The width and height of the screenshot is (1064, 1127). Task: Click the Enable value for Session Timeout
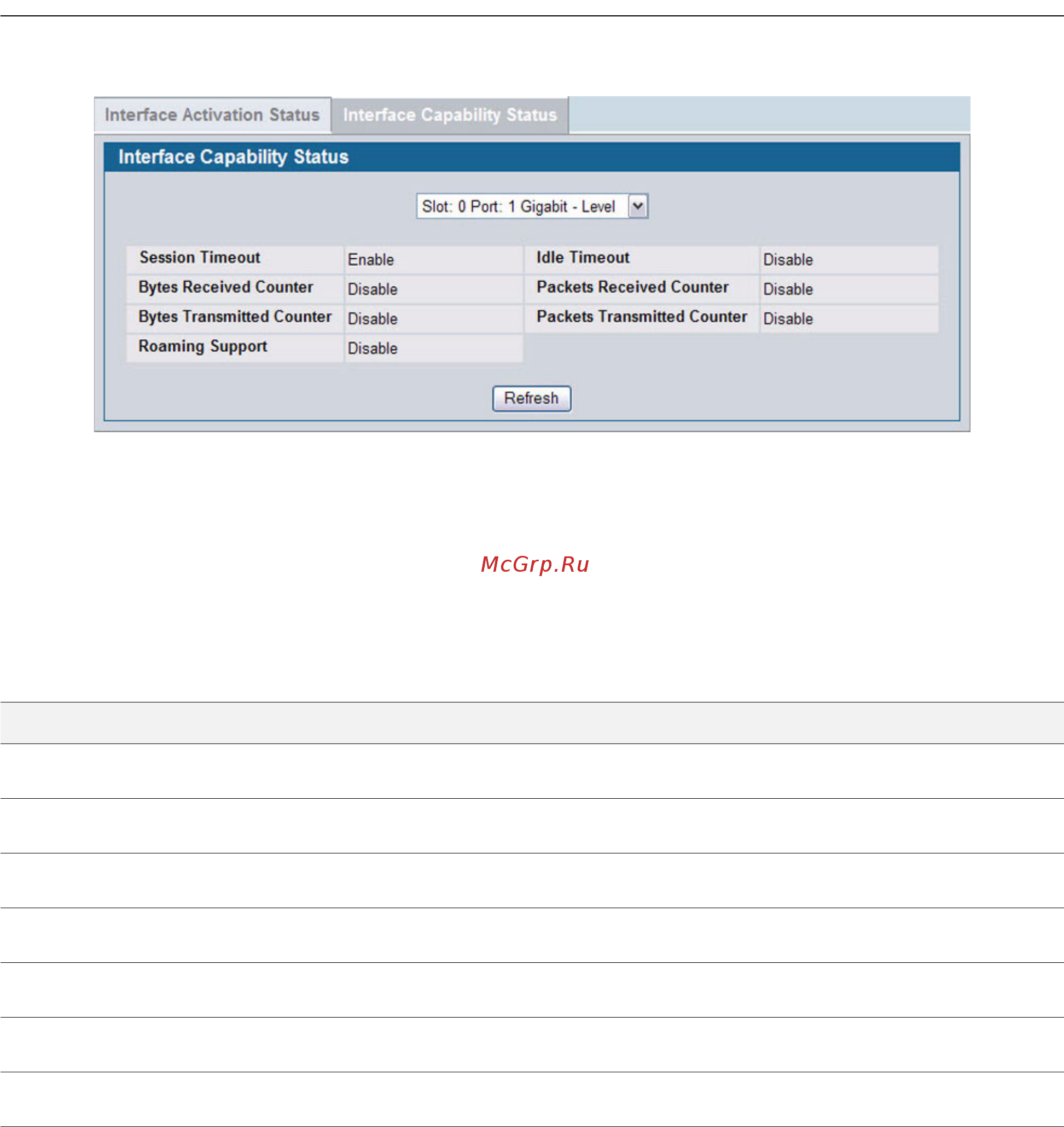pyautogui.click(x=371, y=260)
